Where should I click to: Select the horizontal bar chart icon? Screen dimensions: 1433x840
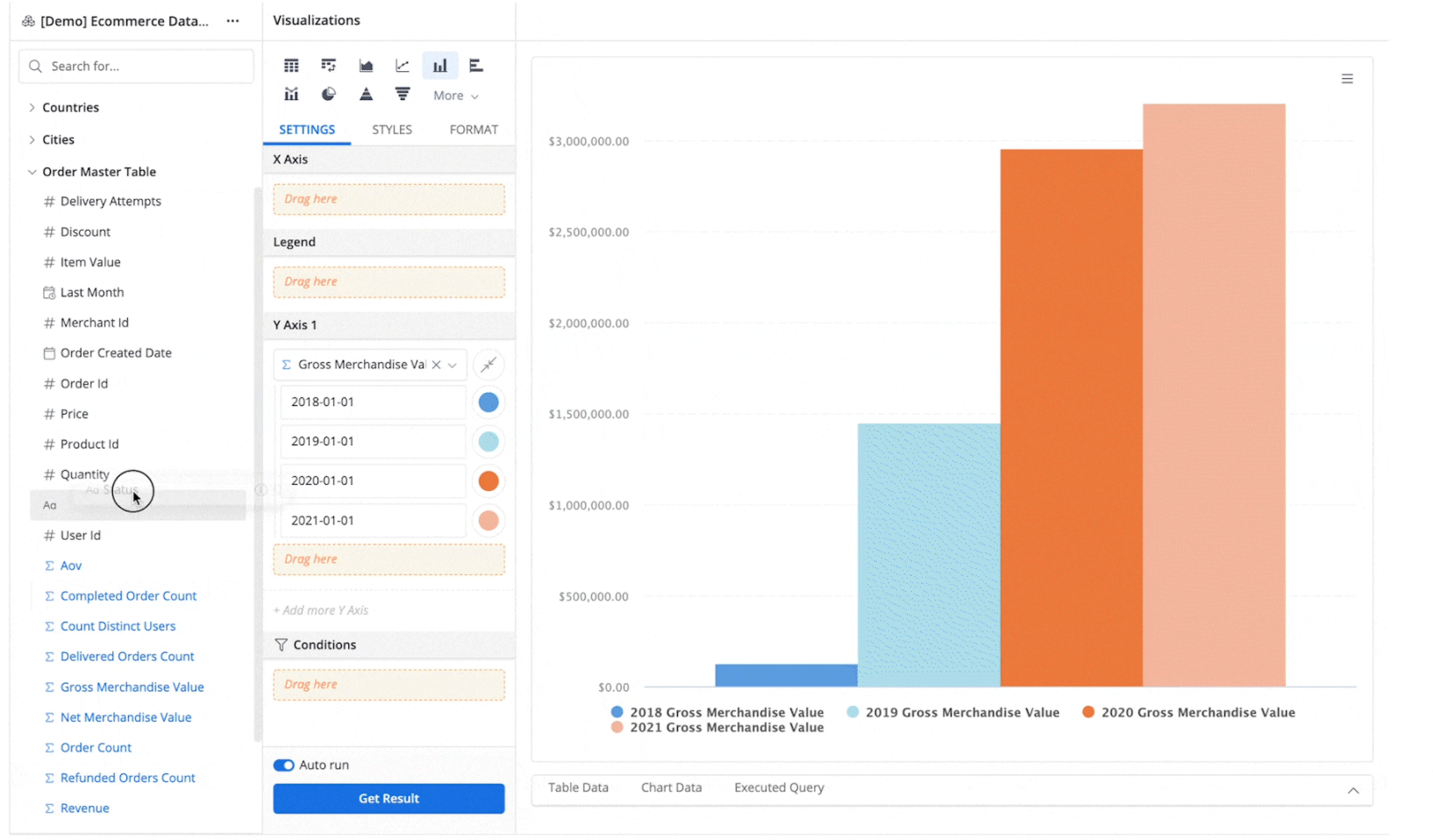(x=476, y=66)
